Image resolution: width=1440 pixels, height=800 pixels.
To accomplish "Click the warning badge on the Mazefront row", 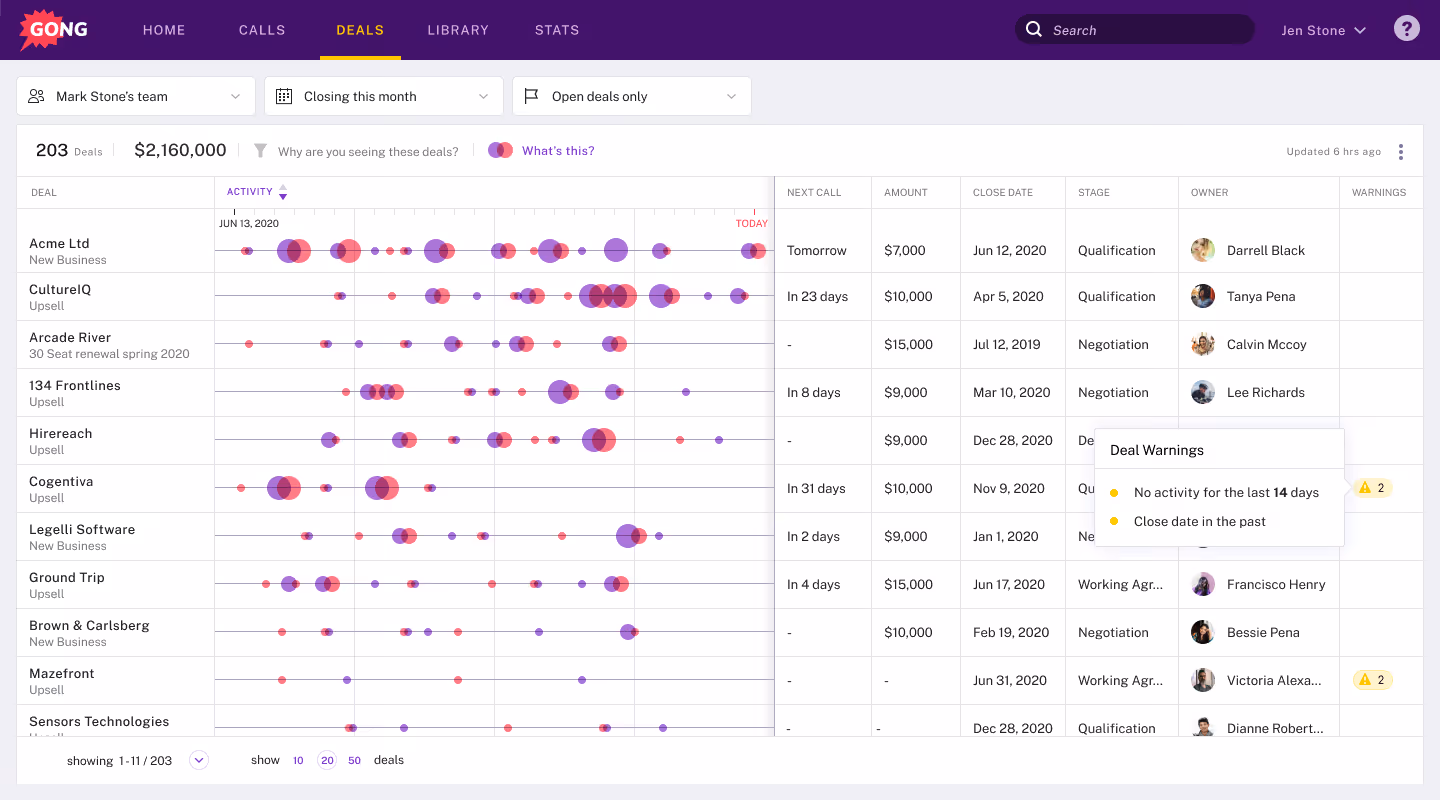I will click(1373, 679).
